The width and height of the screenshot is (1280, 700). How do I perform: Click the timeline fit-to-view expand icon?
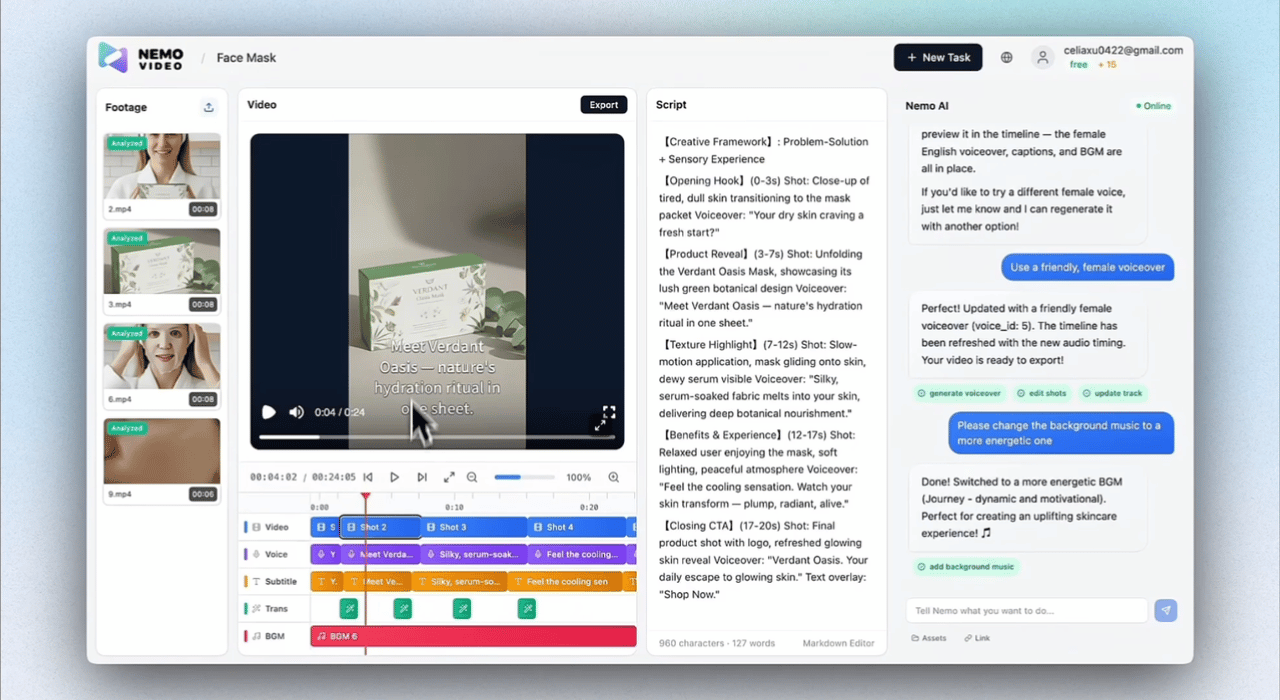449,478
